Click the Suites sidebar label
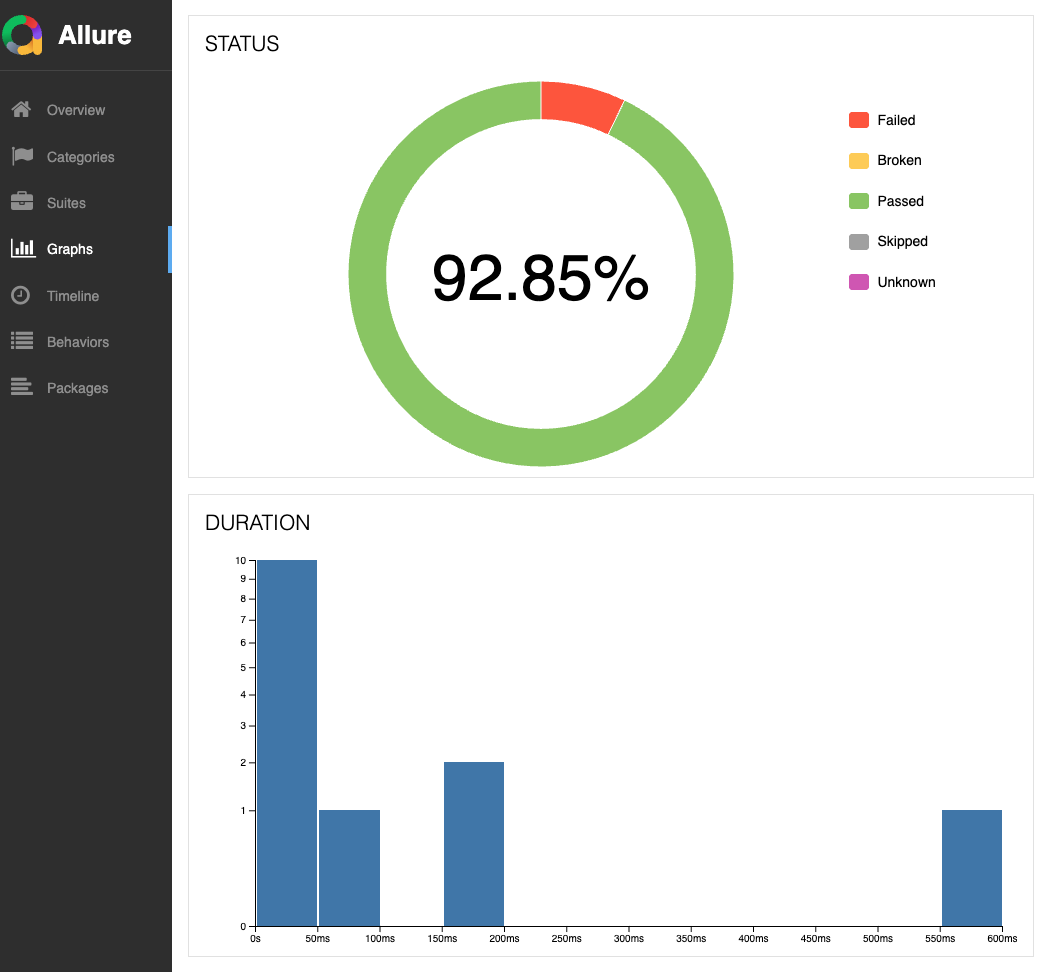The image size is (1046, 972). (66, 203)
